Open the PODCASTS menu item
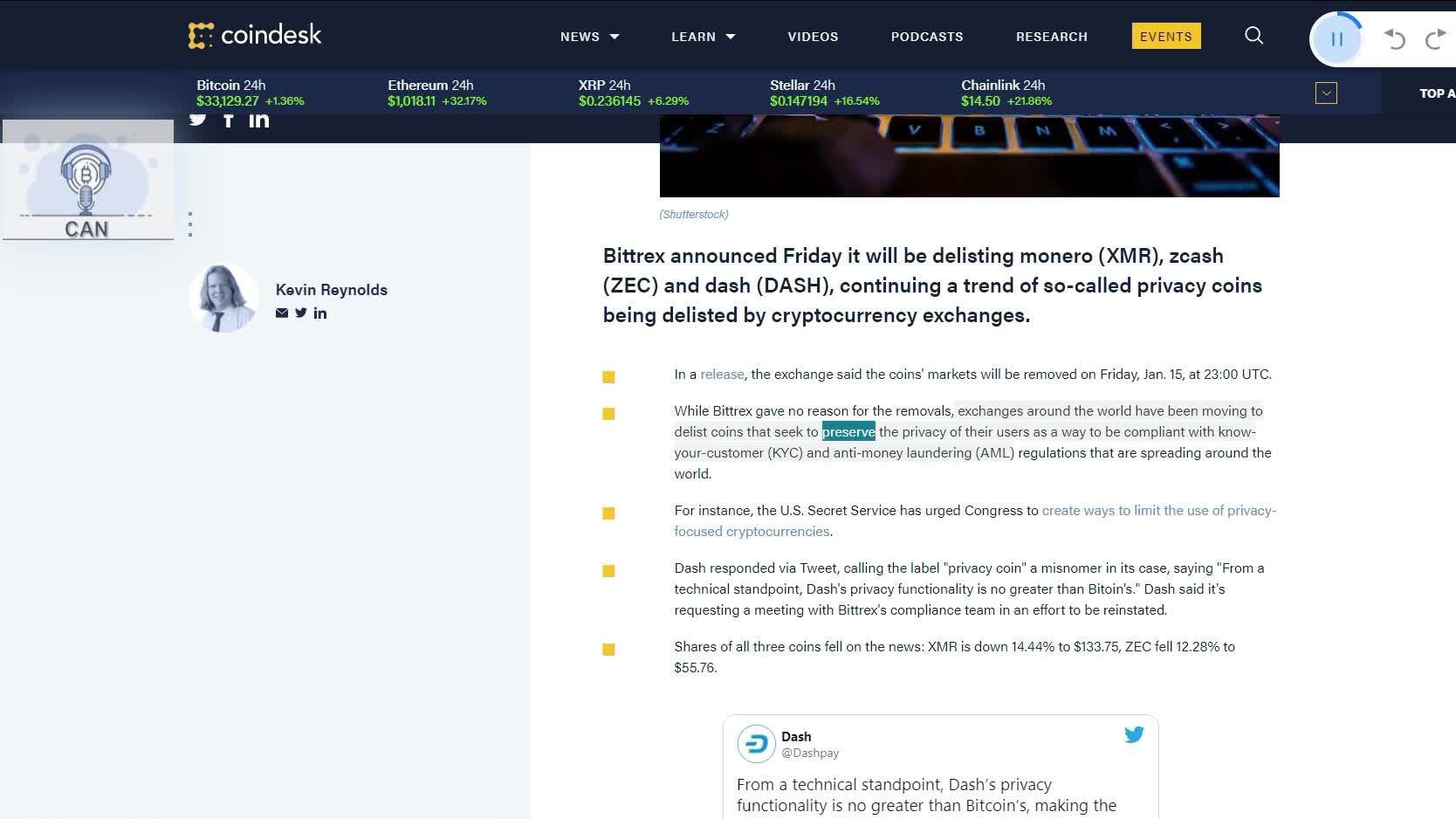Screen dimensions: 1456x819 click(x=927, y=37)
